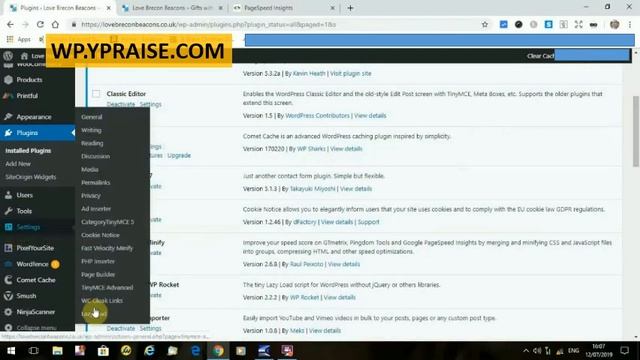Image resolution: width=640 pixels, height=360 pixels.
Task: Go back using browser back arrow
Action: (10, 24)
